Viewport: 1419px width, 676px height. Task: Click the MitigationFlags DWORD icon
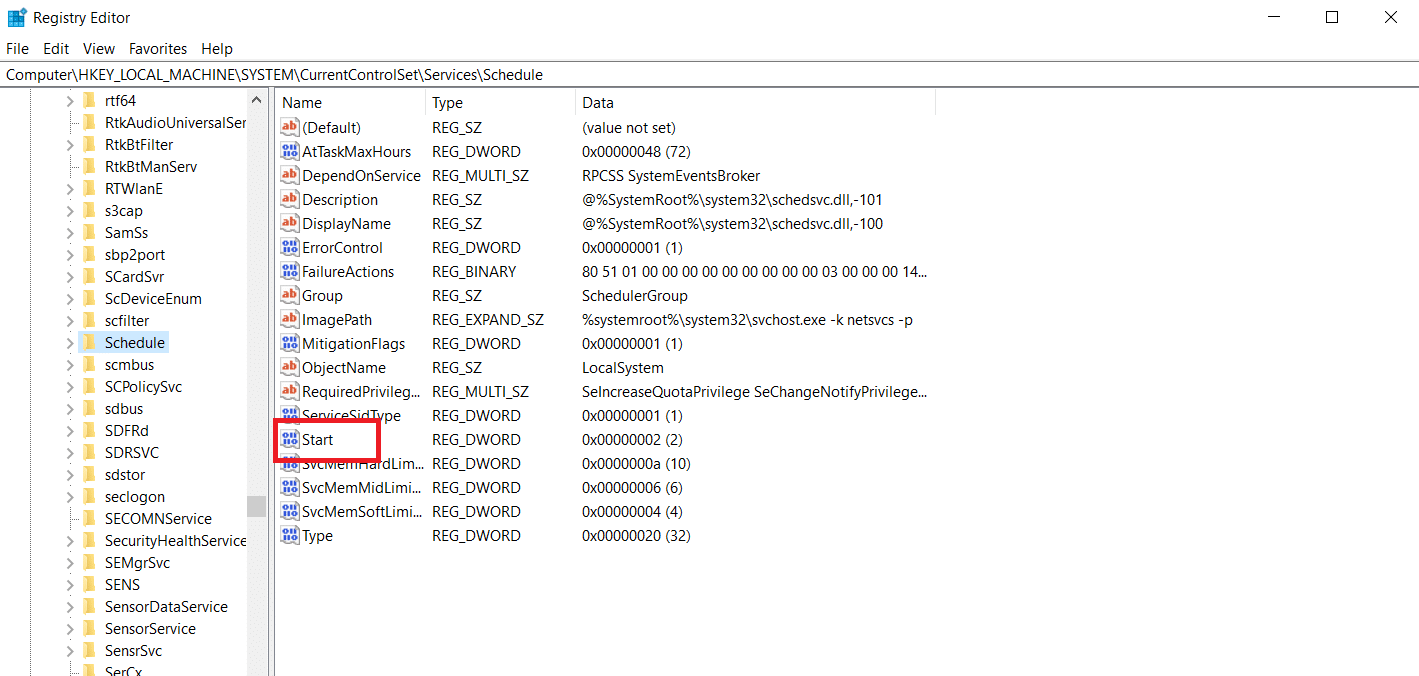pos(290,344)
